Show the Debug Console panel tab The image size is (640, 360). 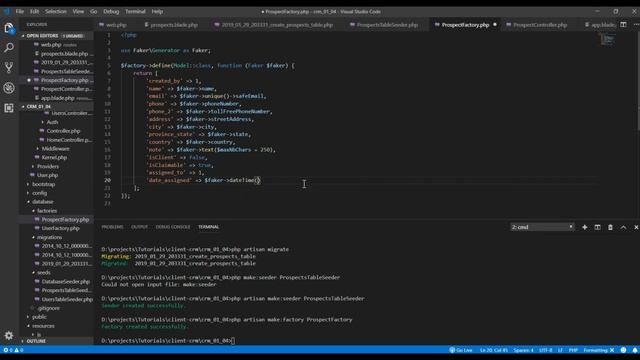(x=173, y=227)
